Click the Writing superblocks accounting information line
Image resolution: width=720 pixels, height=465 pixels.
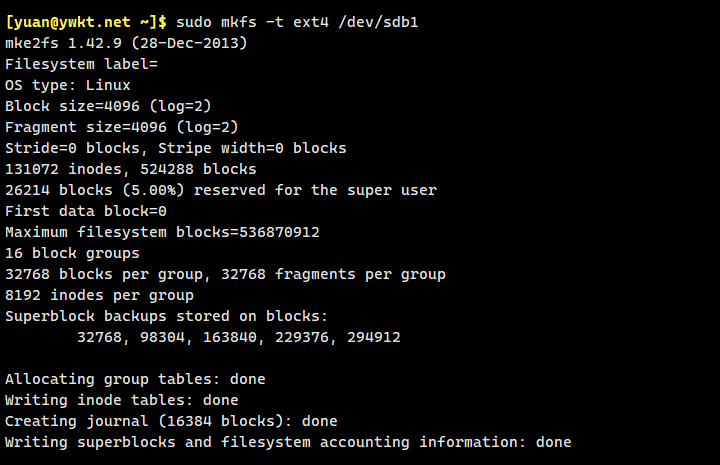288,442
